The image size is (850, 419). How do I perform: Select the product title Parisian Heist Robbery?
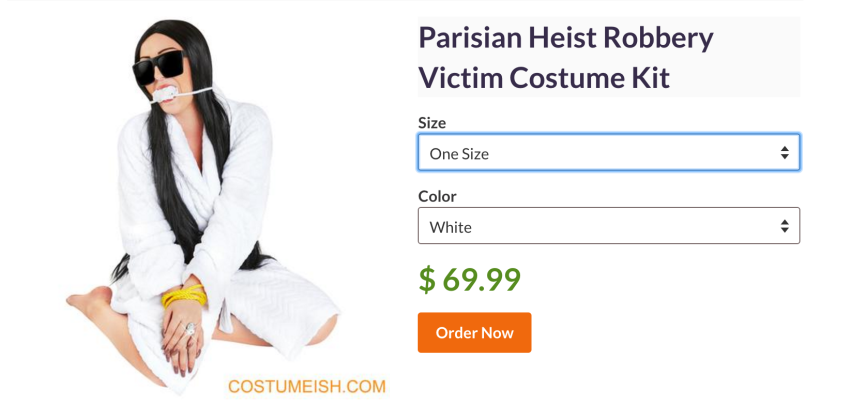566,38
